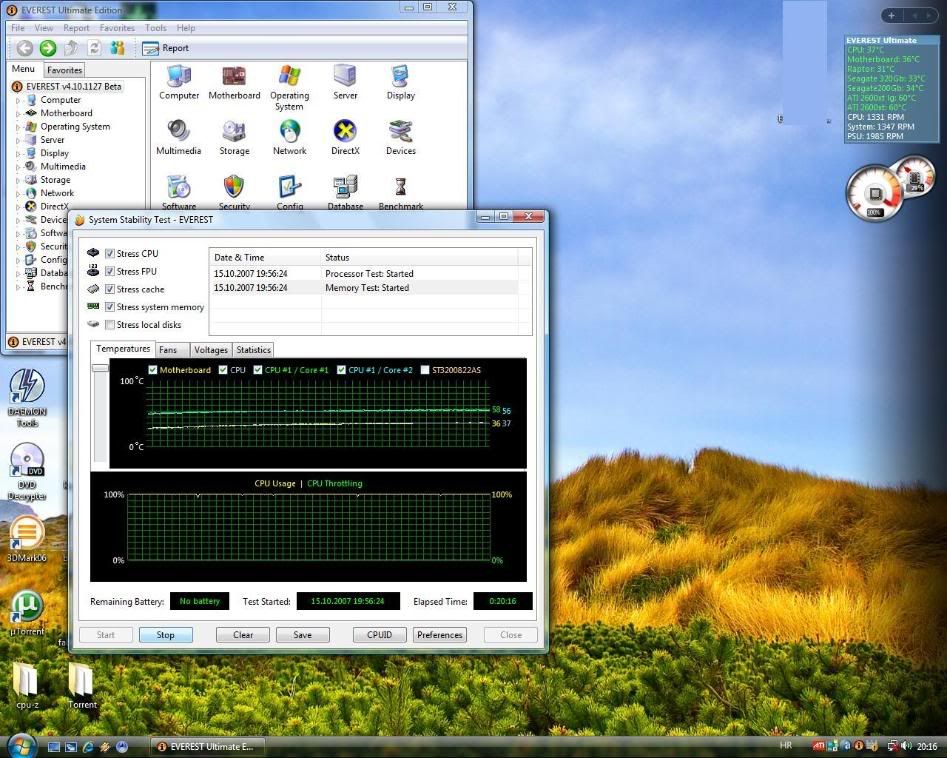
Task: Click the Windows Start orb
Action: [22, 746]
